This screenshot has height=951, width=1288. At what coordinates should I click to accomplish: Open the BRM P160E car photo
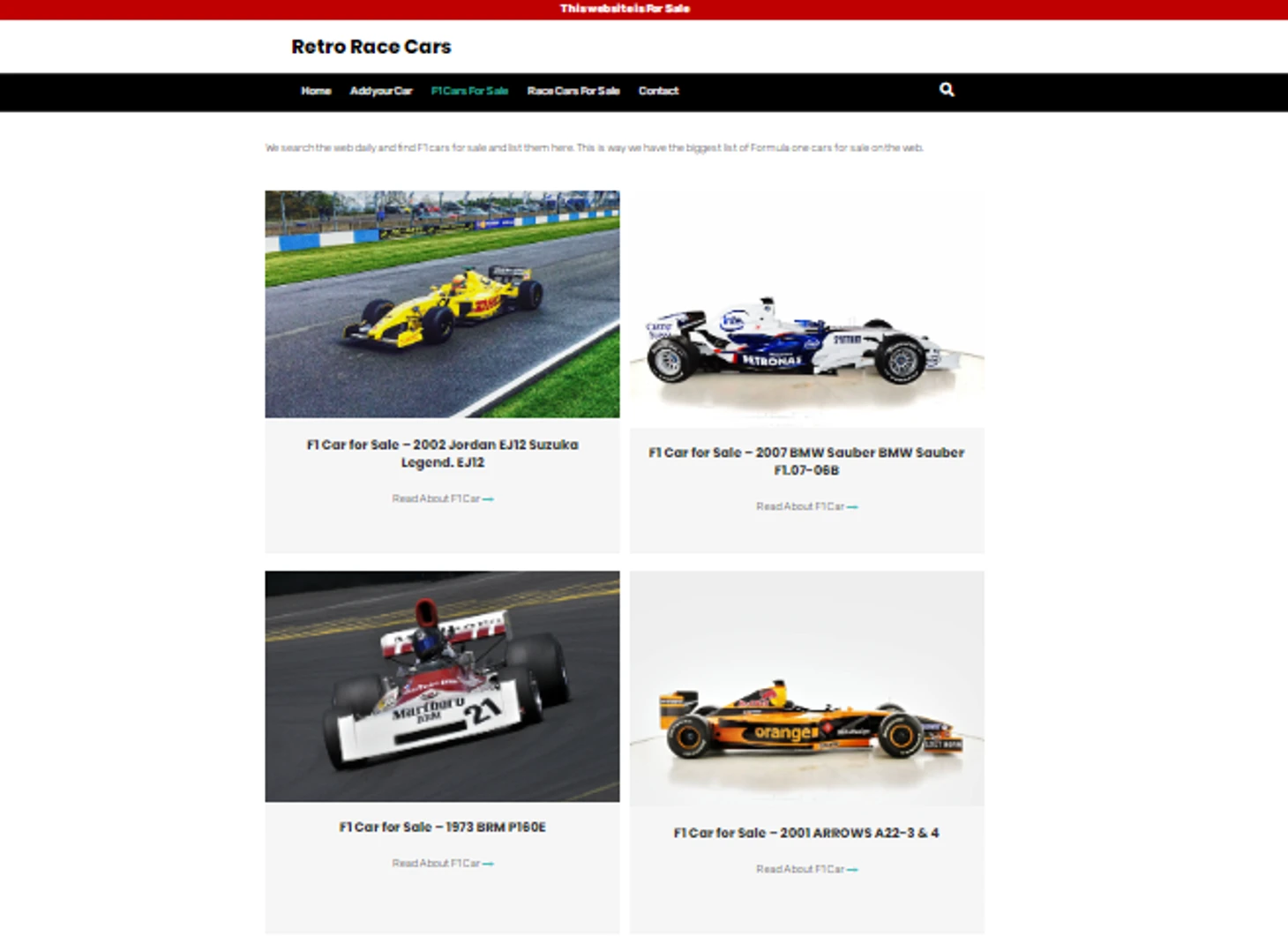click(442, 686)
